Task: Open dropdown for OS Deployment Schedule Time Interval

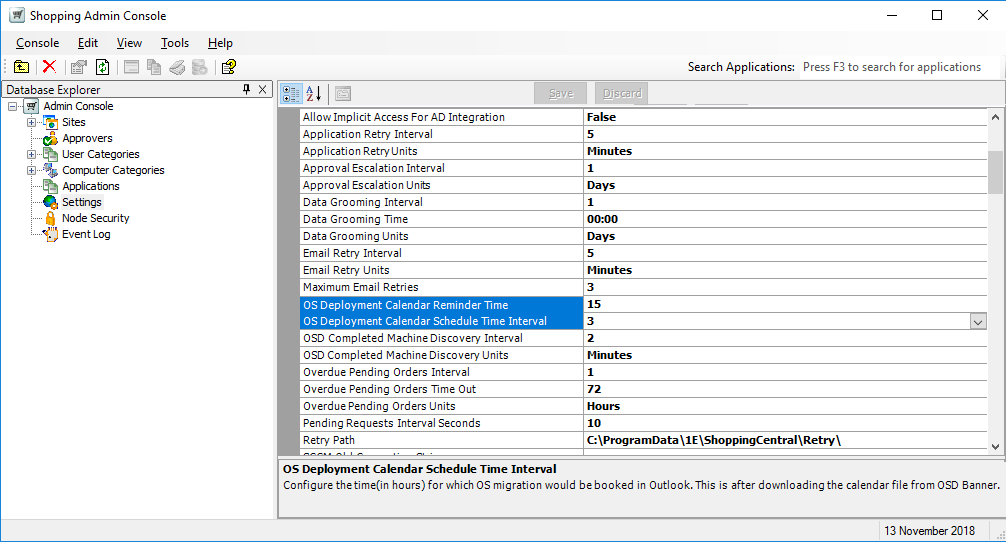Action: coord(978,322)
